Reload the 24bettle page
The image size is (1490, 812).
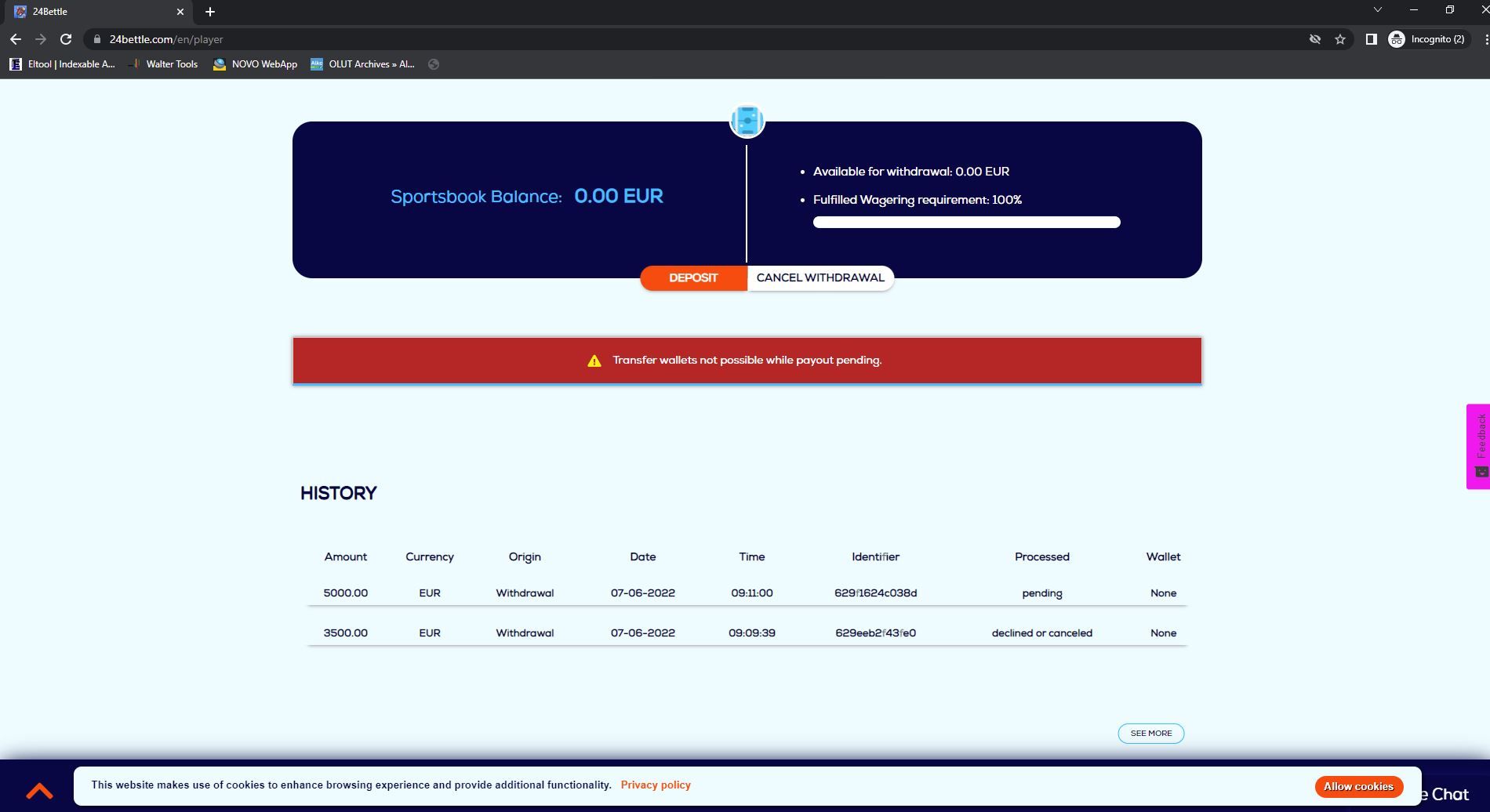[x=66, y=39]
